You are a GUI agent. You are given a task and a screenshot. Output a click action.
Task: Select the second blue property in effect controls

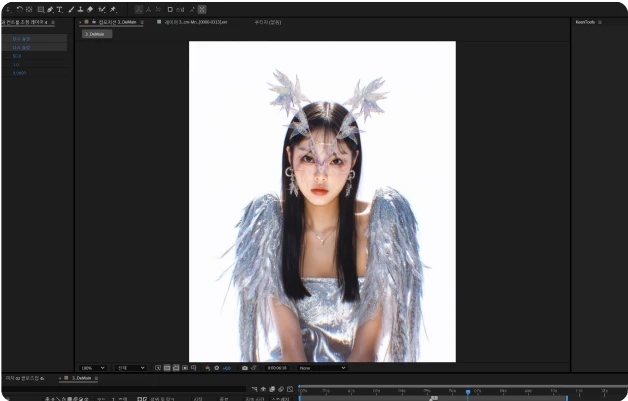(21, 47)
